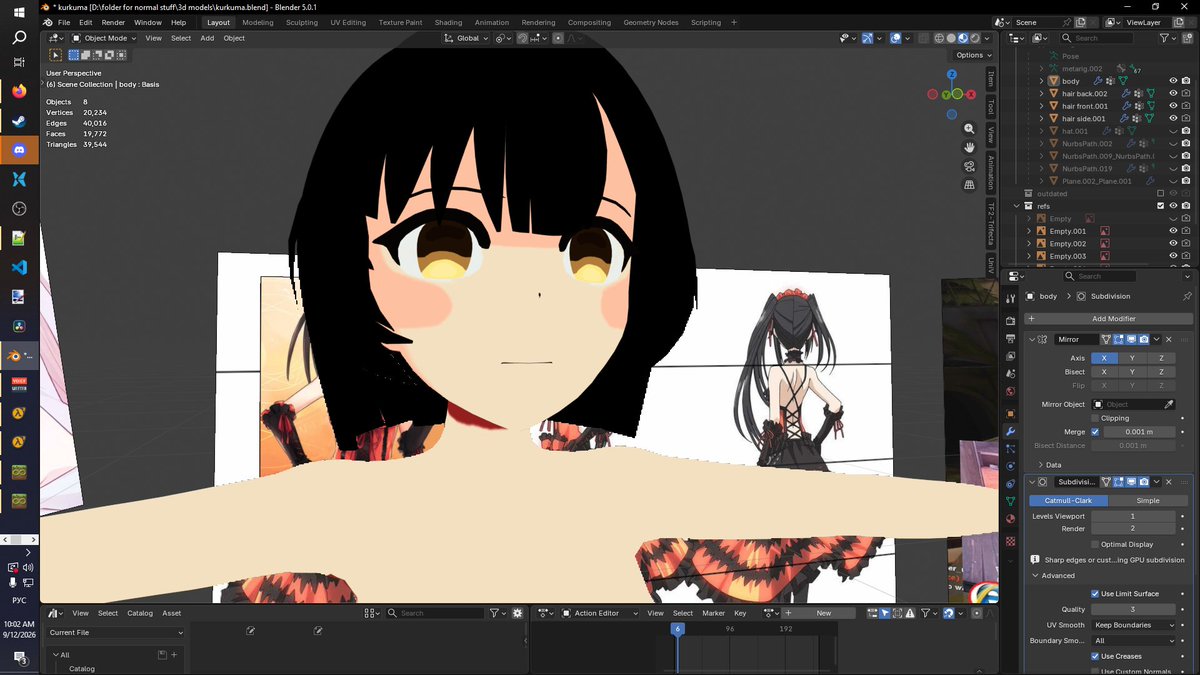
Task: Open the Edit menu in top bar
Action: tap(86, 22)
